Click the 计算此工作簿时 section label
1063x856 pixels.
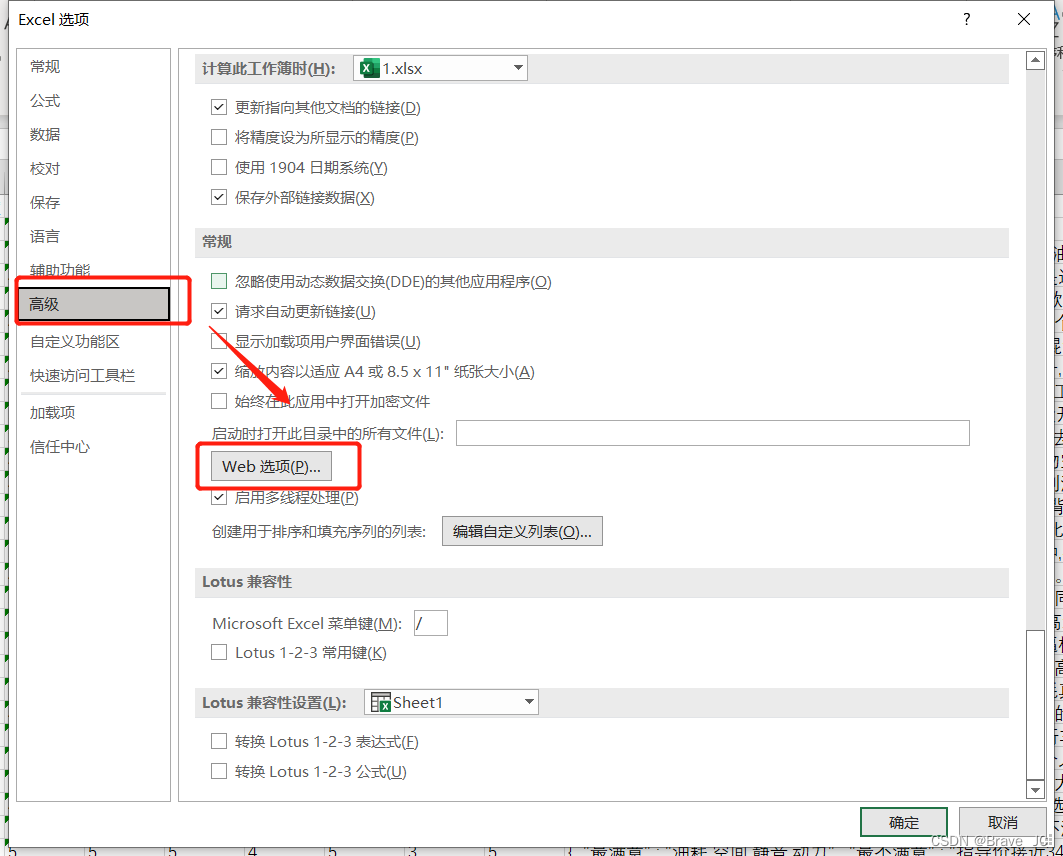[268, 68]
